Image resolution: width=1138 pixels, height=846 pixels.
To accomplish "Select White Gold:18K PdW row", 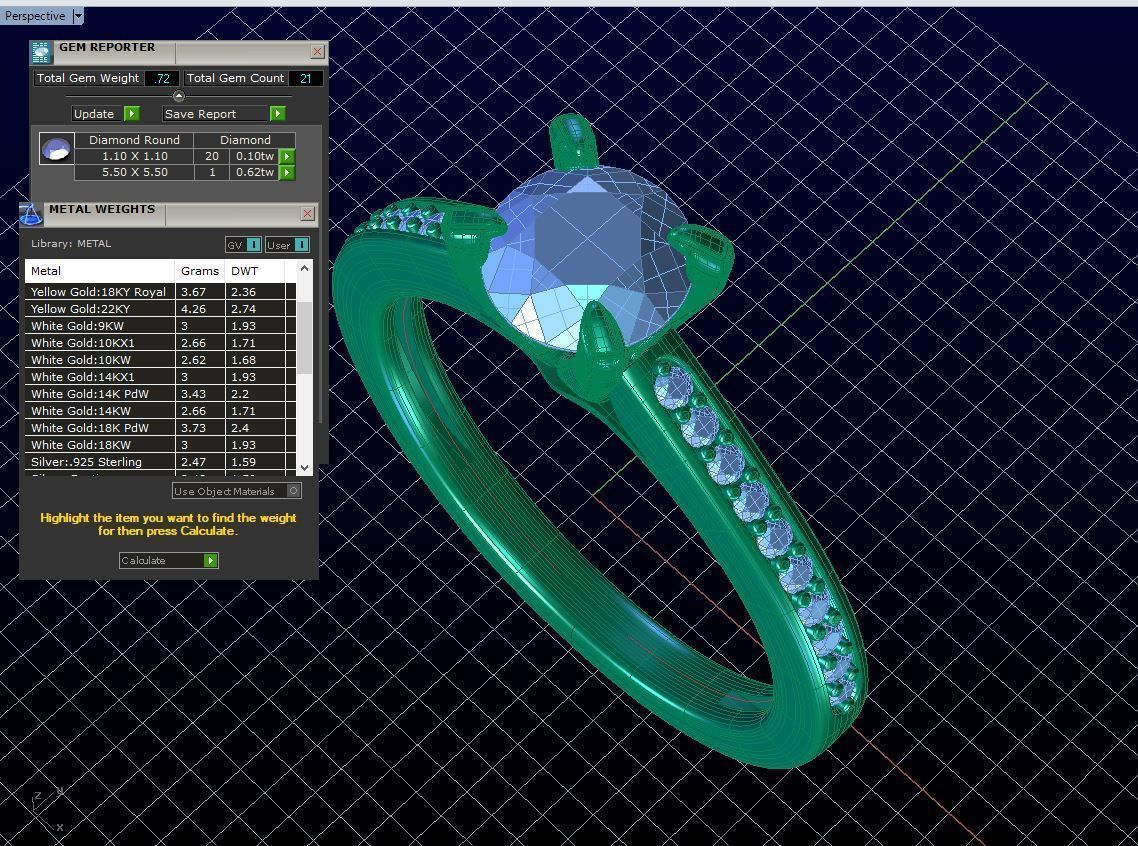I will point(160,428).
